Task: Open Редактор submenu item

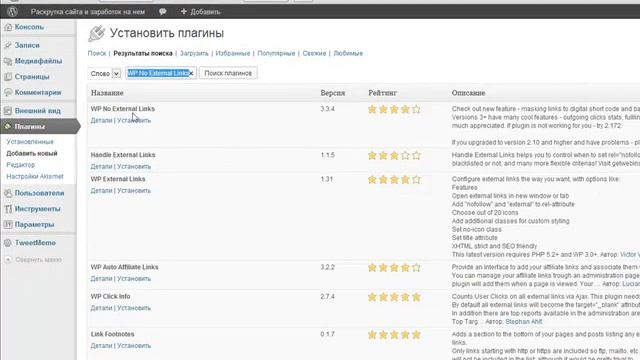Action: point(20,165)
